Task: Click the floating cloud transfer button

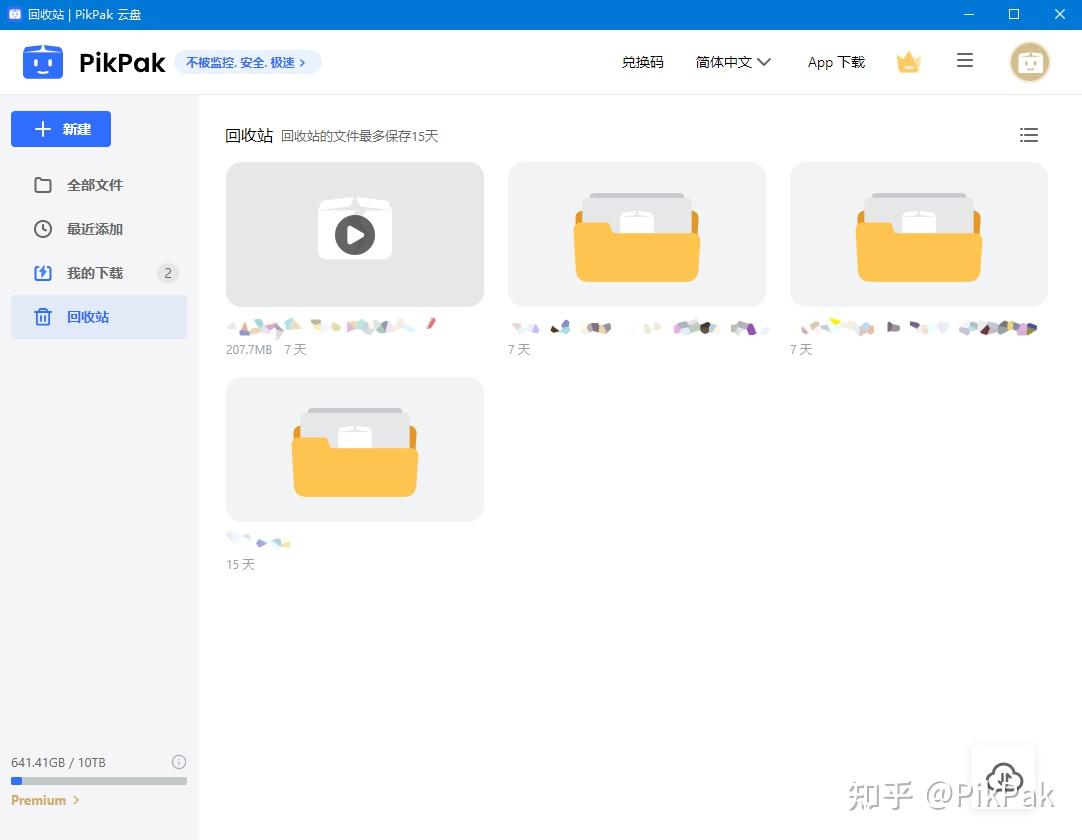Action: pyautogui.click(x=1003, y=778)
